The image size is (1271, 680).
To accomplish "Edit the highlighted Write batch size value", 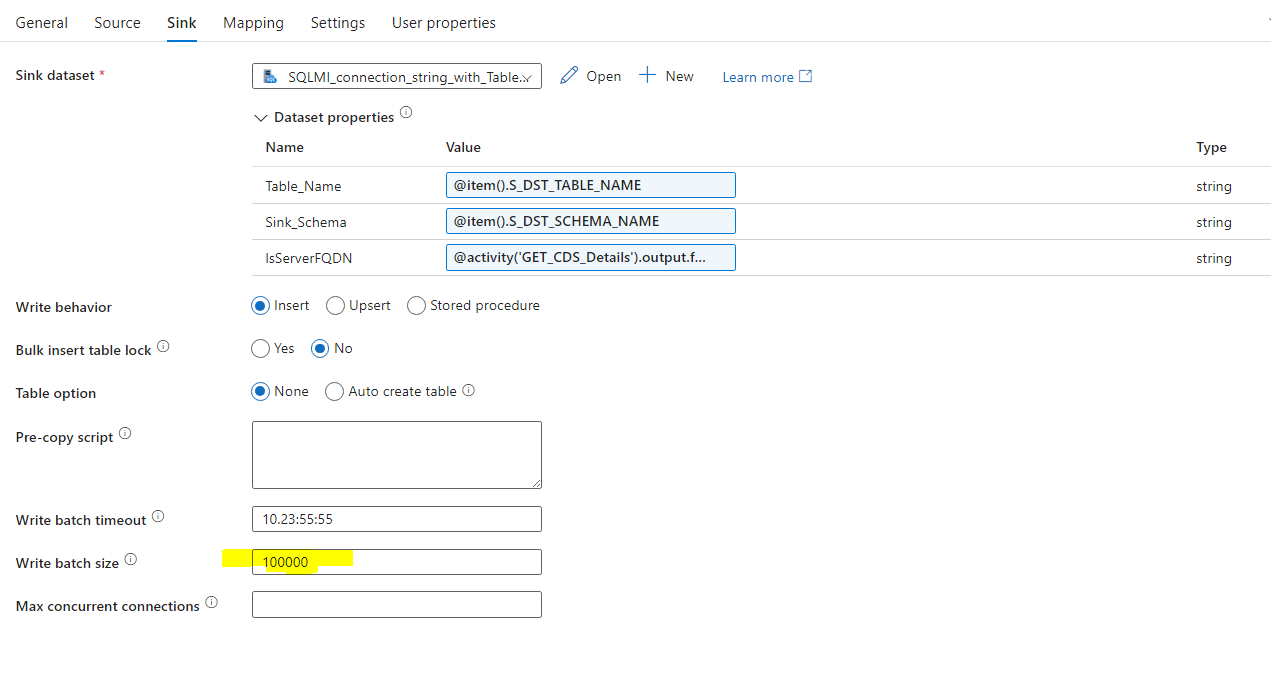I will point(396,561).
